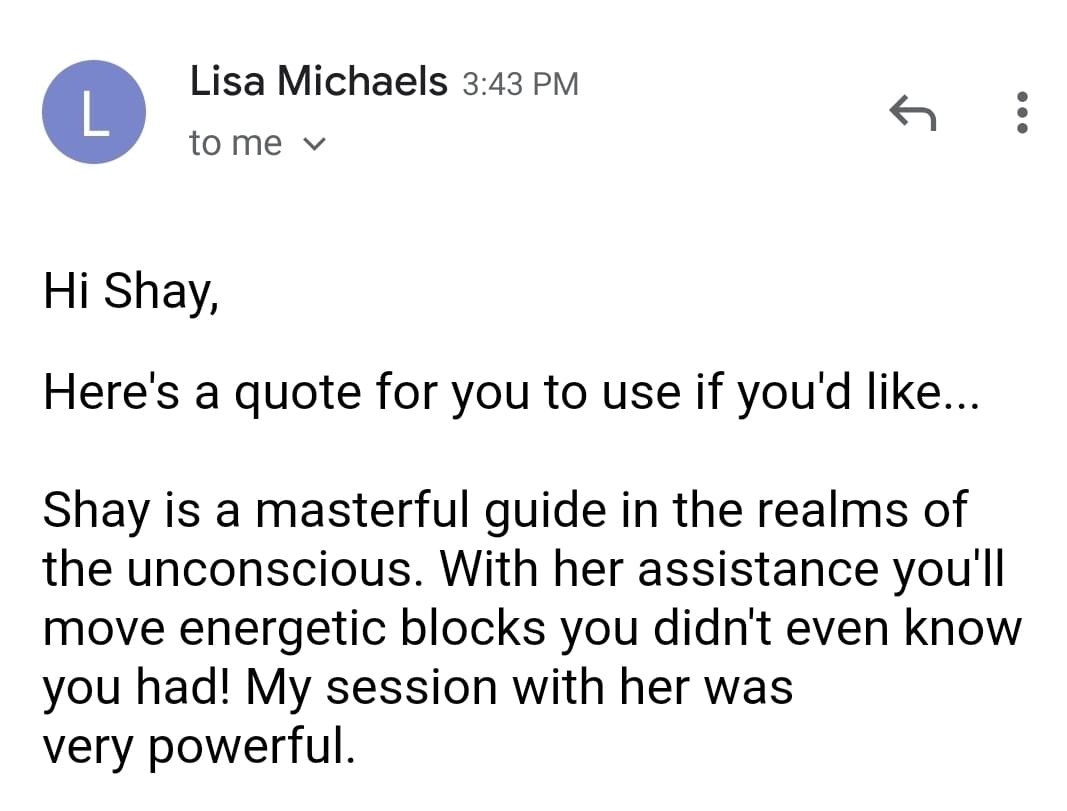Tap the closing words "very powerful."

(x=199, y=747)
